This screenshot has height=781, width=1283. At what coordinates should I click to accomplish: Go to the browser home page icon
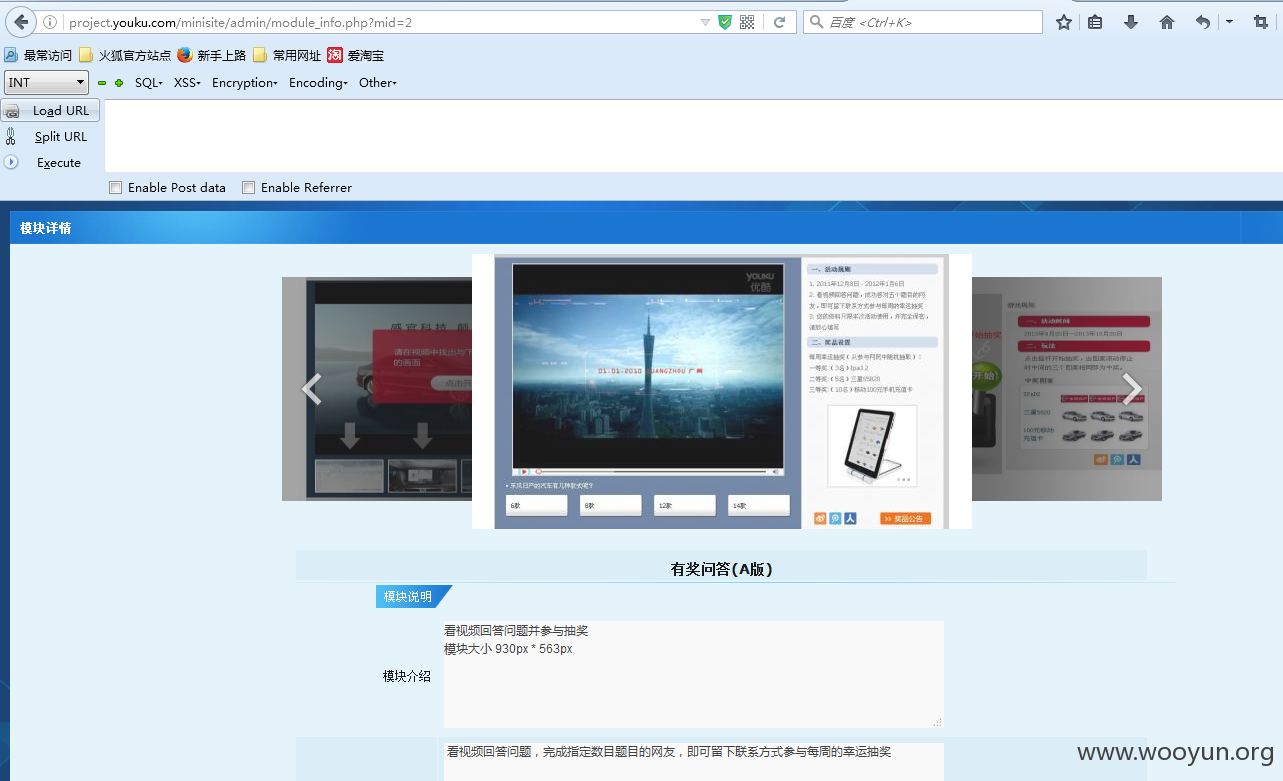tap(1167, 22)
